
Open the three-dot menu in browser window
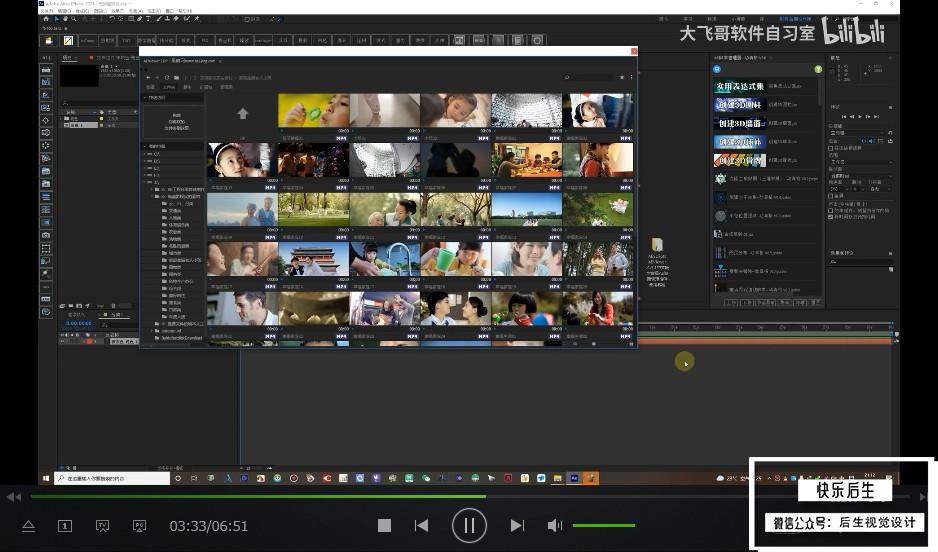[631, 77]
